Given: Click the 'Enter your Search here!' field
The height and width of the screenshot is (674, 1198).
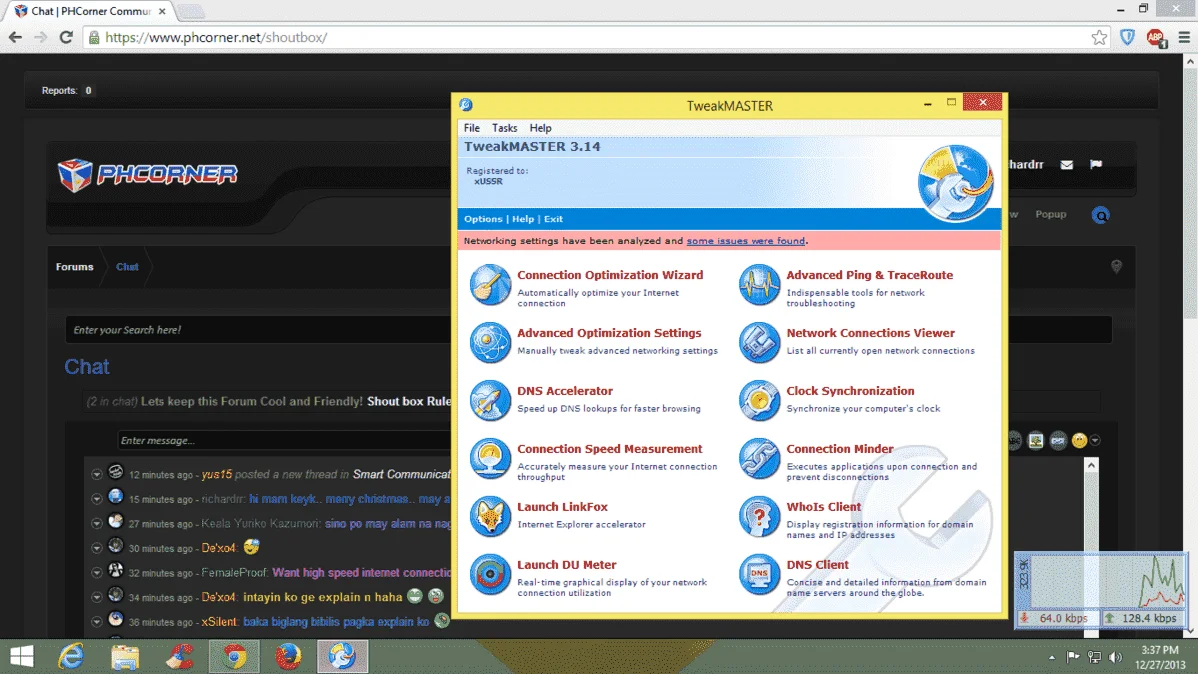Looking at the screenshot, I should pos(260,330).
